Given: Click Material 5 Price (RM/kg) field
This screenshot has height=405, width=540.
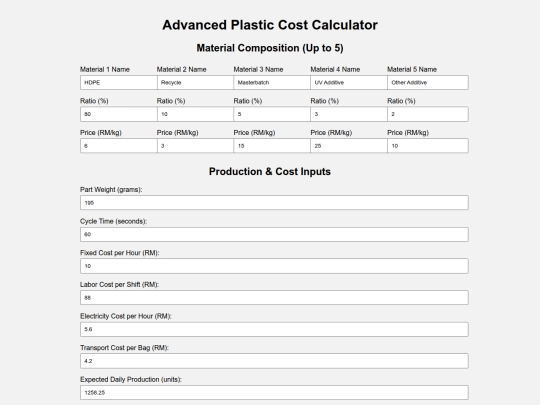Looking at the screenshot, I should pyautogui.click(x=428, y=146).
